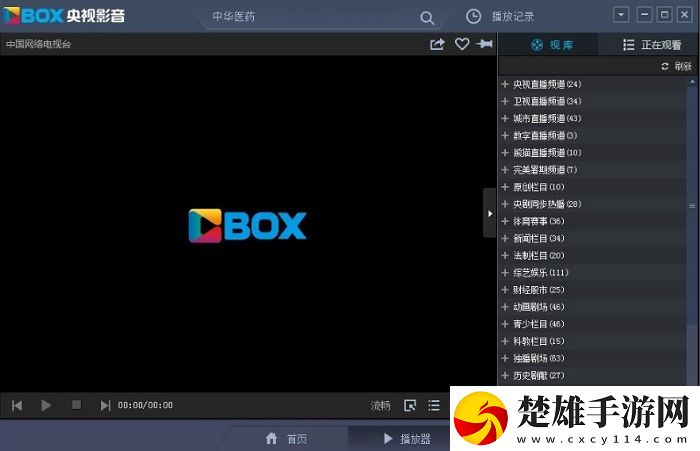Skip to the next item
This screenshot has width=700, height=451.
coord(105,405)
